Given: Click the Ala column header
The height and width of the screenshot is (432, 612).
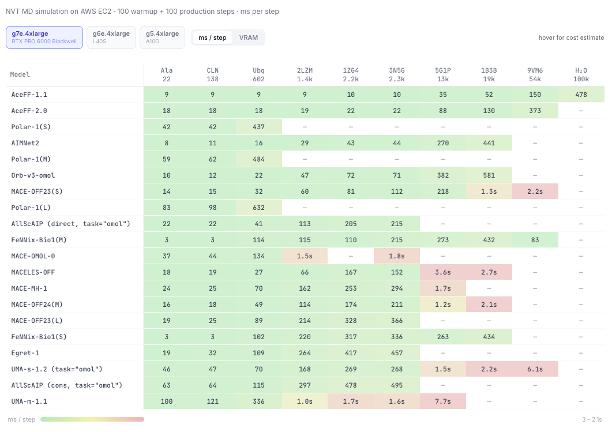Looking at the screenshot, I should [166, 75].
